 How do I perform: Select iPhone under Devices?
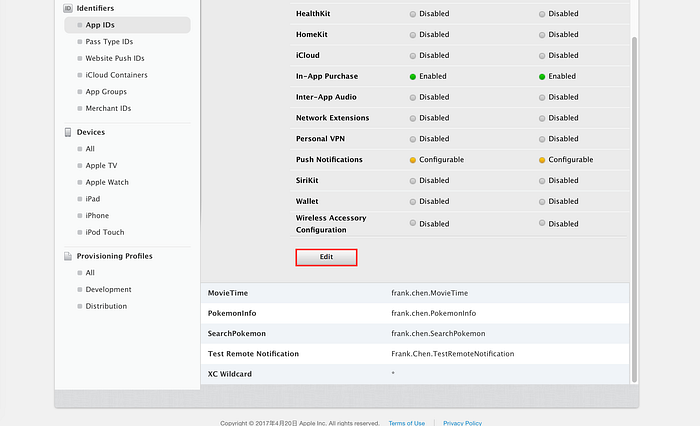pos(97,216)
